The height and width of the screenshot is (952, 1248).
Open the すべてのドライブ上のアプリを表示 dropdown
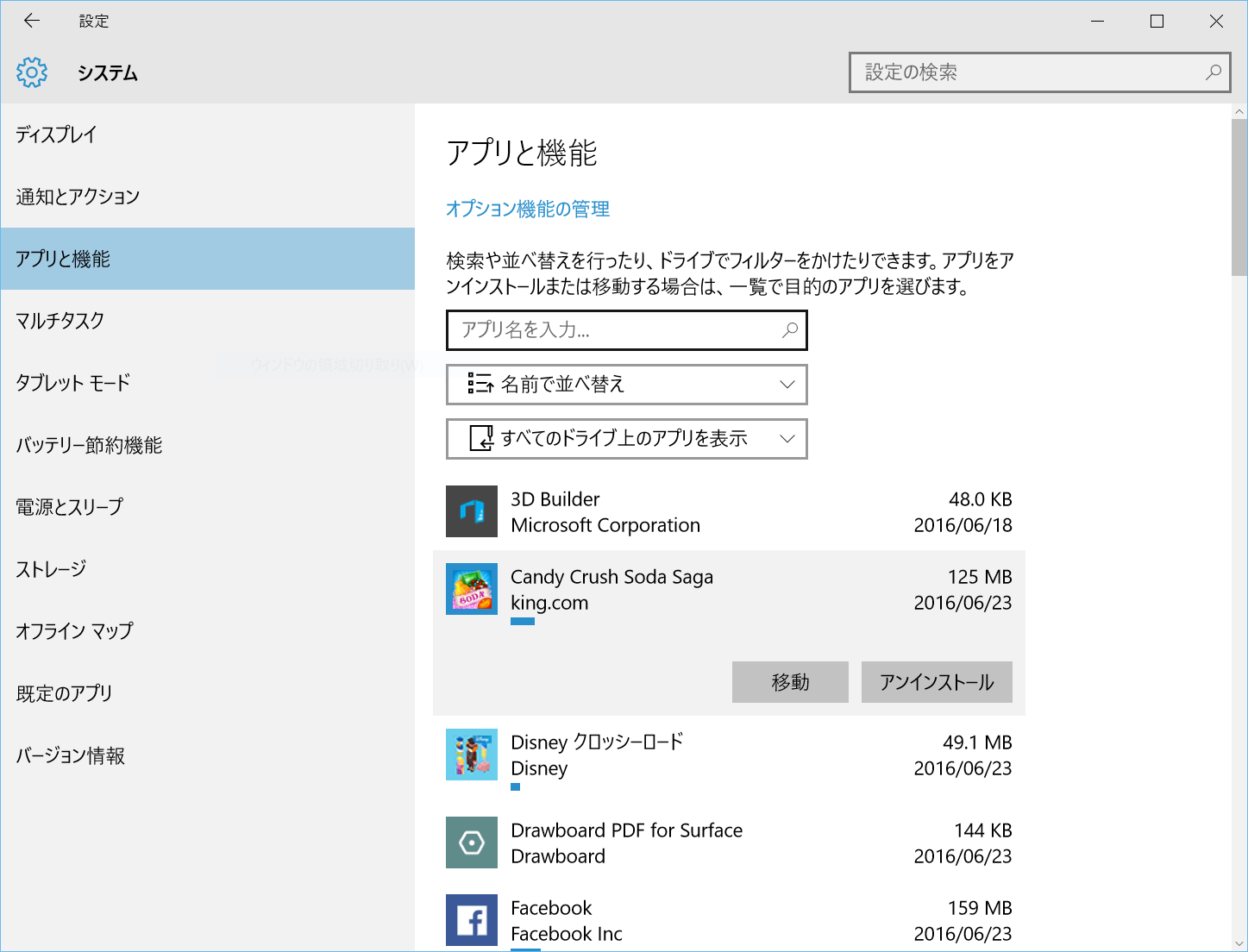point(627,439)
